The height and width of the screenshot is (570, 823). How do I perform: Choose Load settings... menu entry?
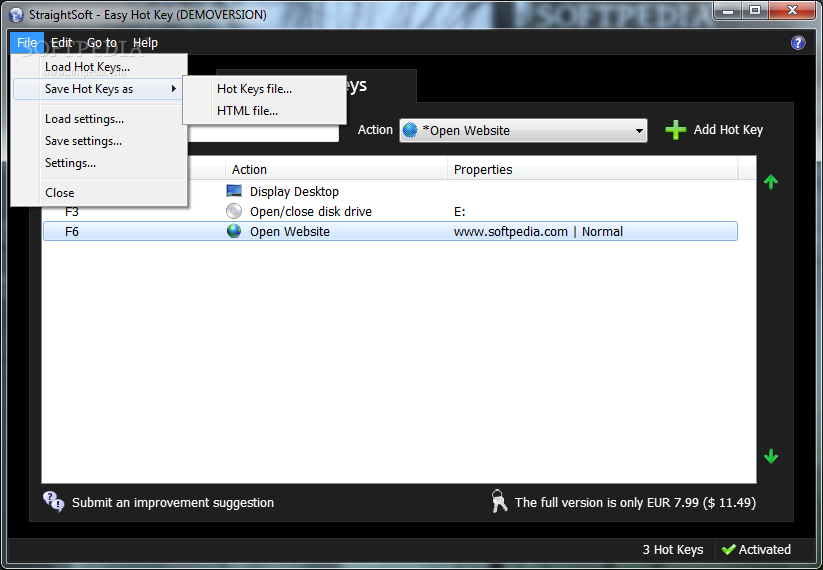99,119
